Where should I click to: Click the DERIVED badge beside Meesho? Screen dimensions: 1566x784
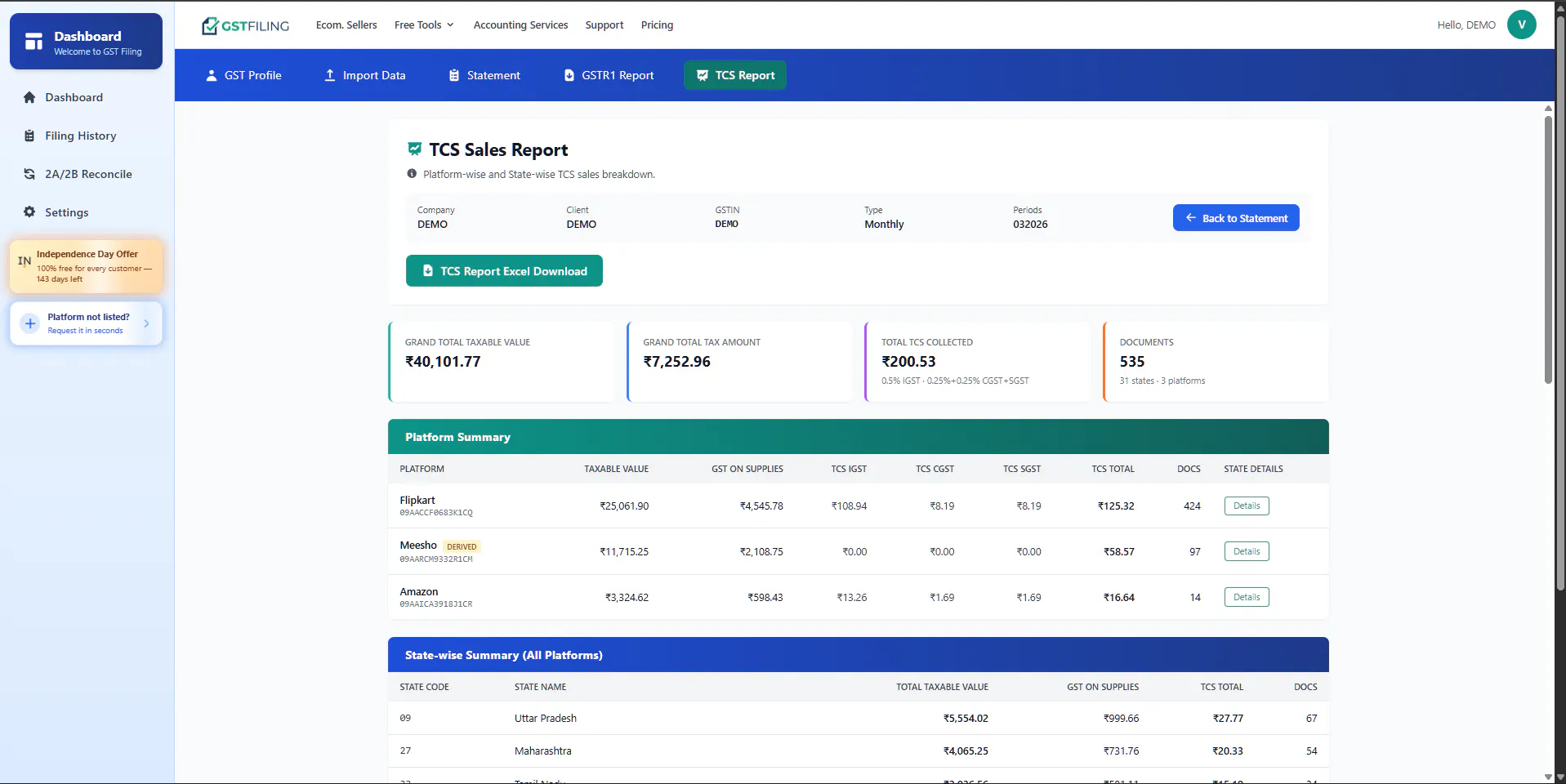pyautogui.click(x=462, y=546)
